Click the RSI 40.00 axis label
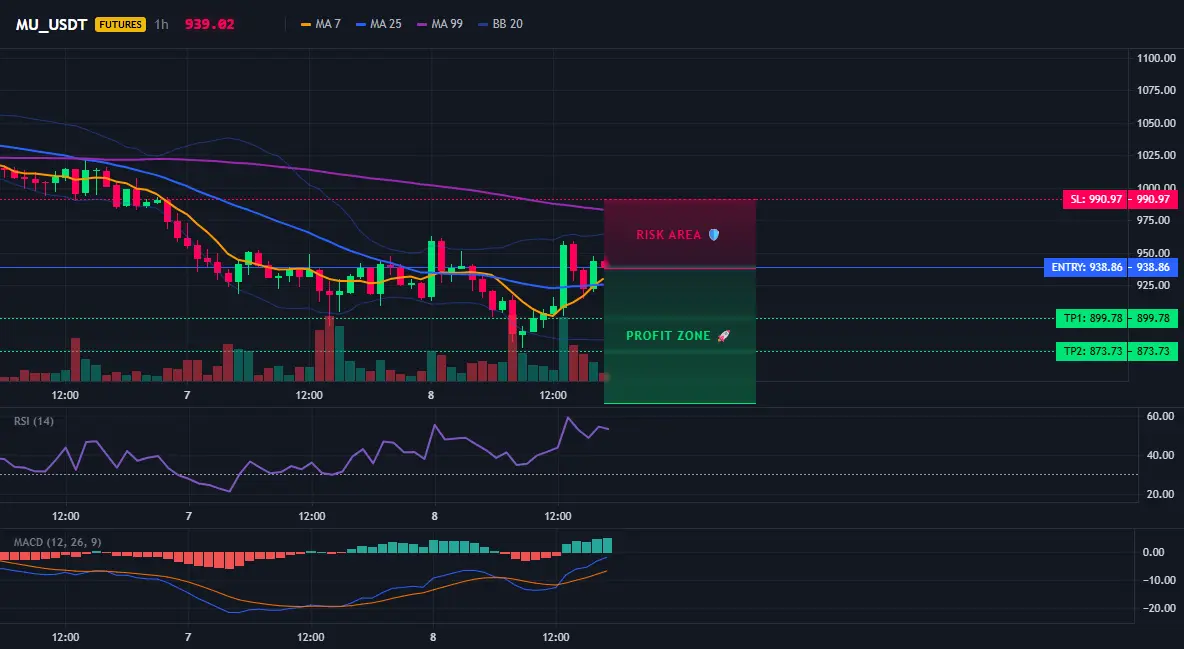The height and width of the screenshot is (649, 1184). [1159, 455]
